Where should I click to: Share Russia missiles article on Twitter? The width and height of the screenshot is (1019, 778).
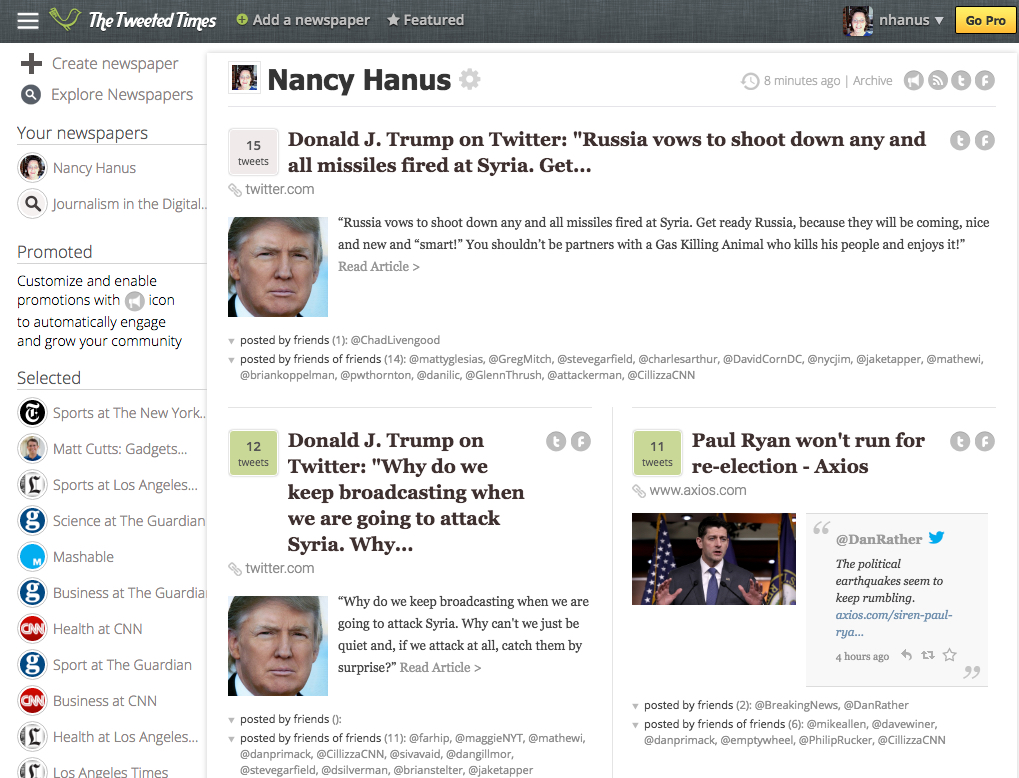pos(960,141)
